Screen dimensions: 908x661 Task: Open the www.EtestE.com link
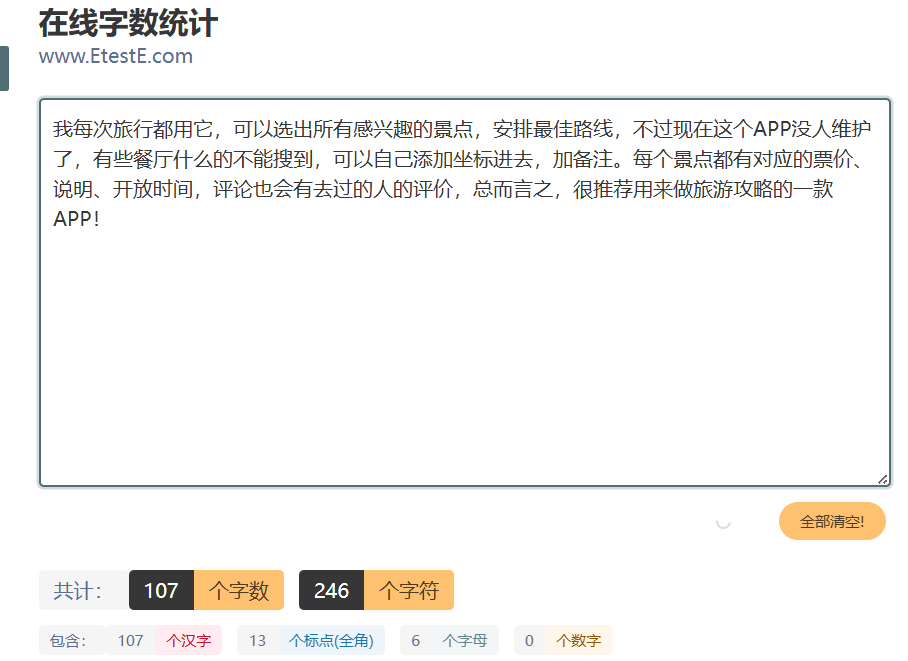[116, 56]
